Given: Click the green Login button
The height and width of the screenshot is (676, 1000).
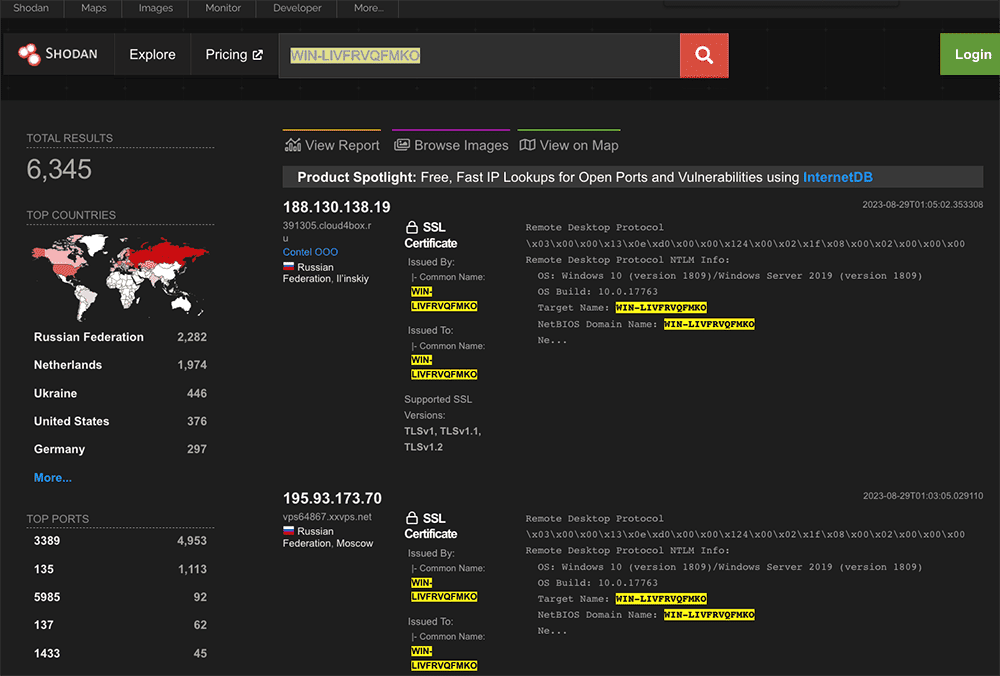Looking at the screenshot, I should coord(972,55).
